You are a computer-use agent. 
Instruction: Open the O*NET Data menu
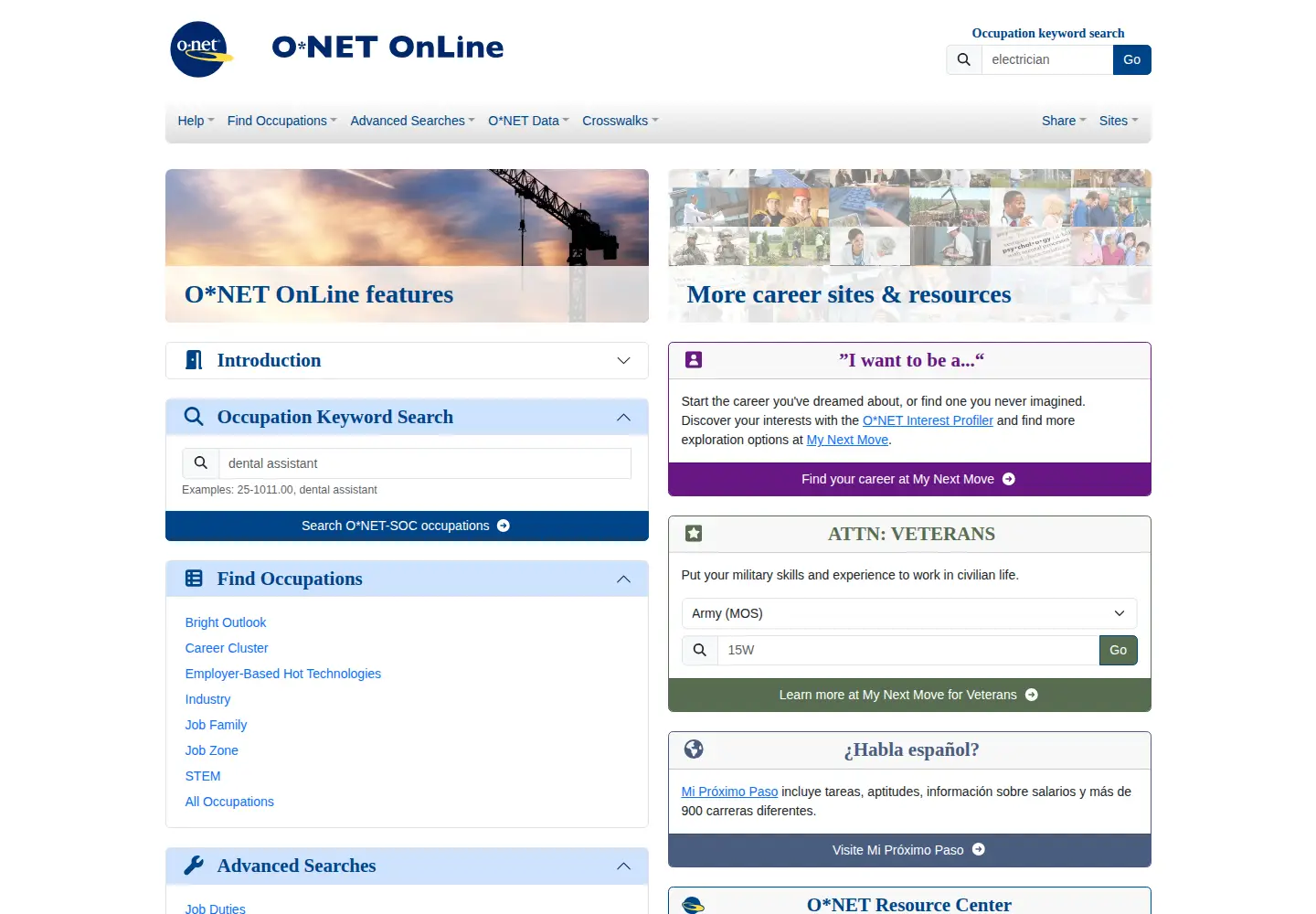(528, 121)
